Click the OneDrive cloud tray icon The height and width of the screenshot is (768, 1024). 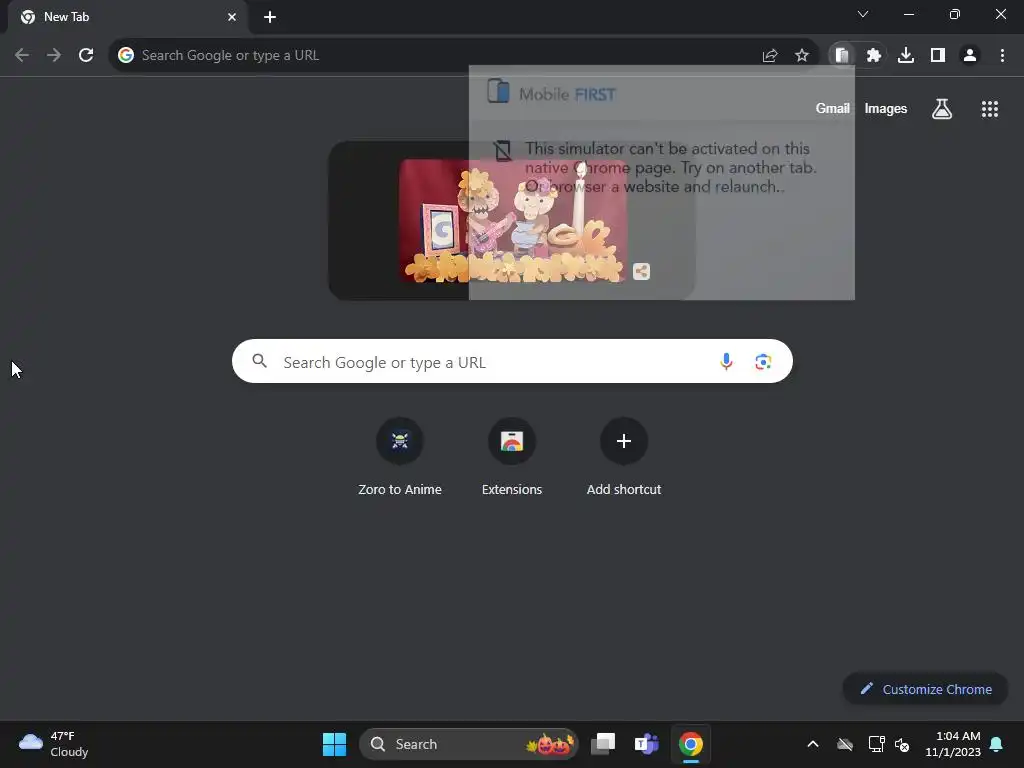(x=844, y=744)
